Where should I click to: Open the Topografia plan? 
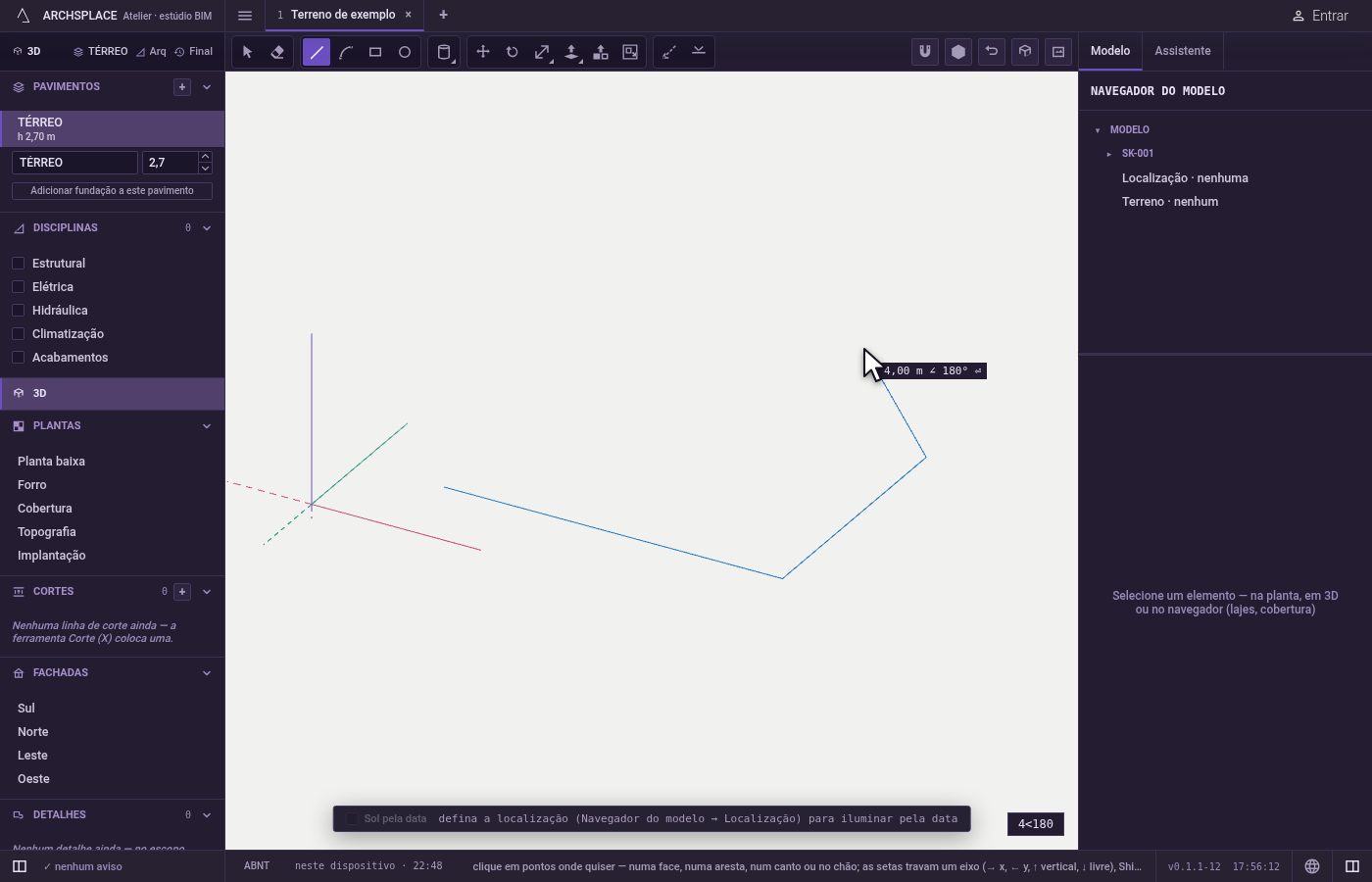click(x=47, y=532)
